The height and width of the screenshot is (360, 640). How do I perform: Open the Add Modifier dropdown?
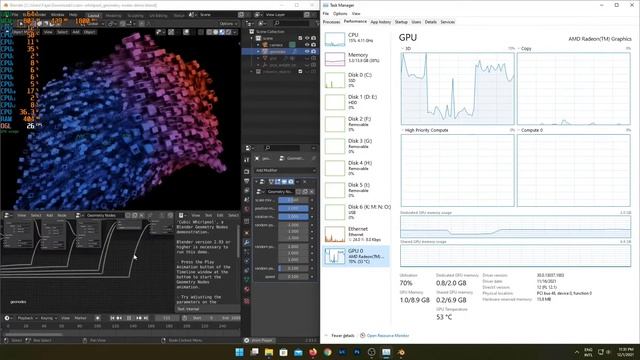pyautogui.click(x=285, y=170)
